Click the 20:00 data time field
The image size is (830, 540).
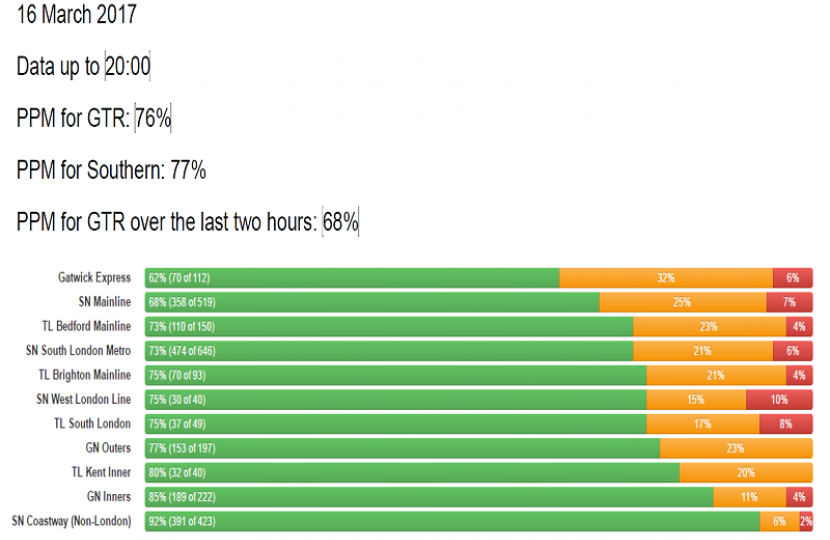tap(127, 67)
